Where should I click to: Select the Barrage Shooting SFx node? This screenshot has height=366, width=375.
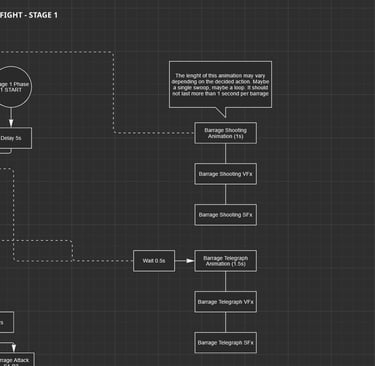tap(225, 215)
